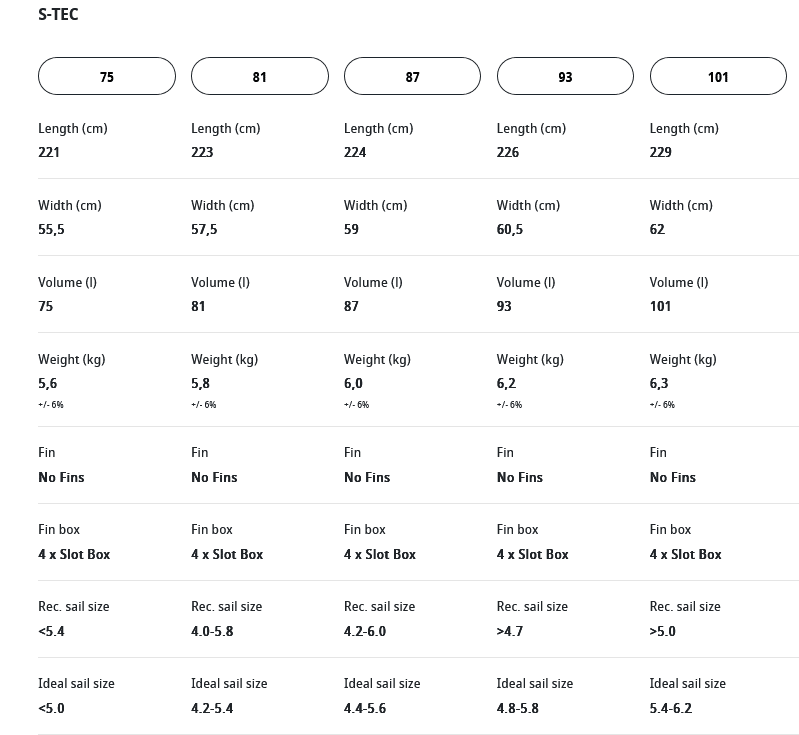The height and width of the screenshot is (735, 799).
Task: Select the weight value 6,0
Action: [353, 383]
